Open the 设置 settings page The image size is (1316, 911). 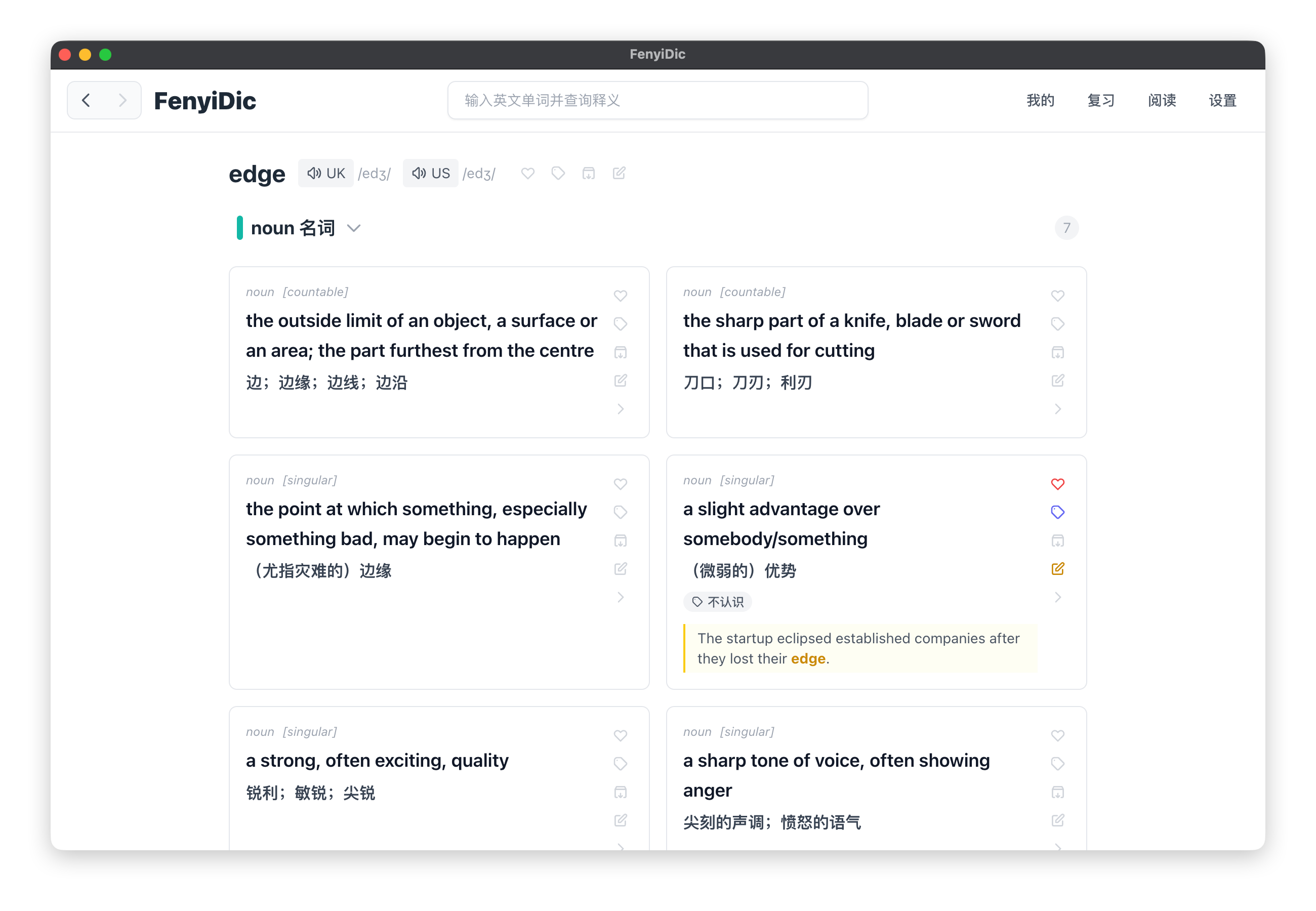(1222, 100)
